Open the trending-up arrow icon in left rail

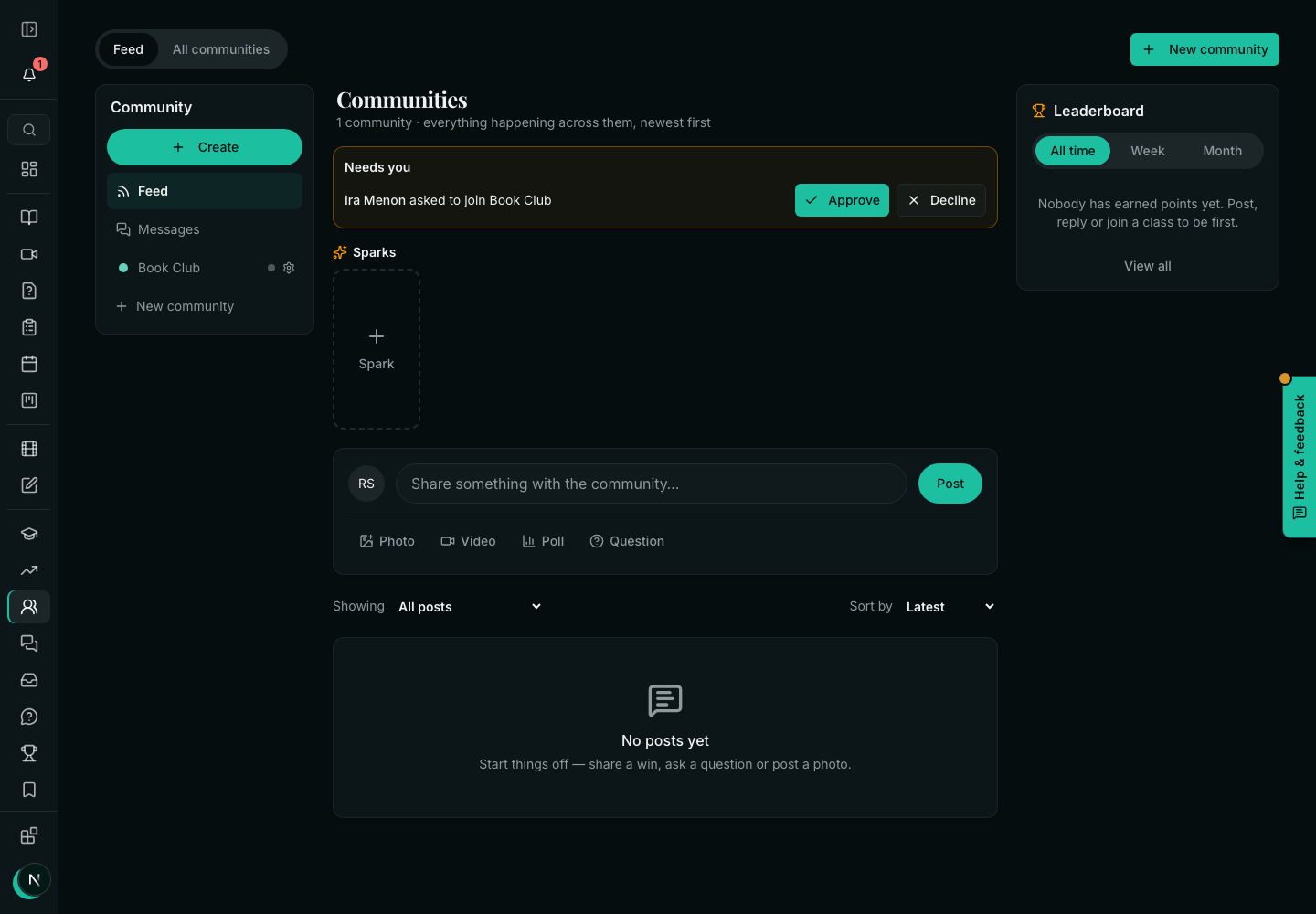(x=29, y=570)
